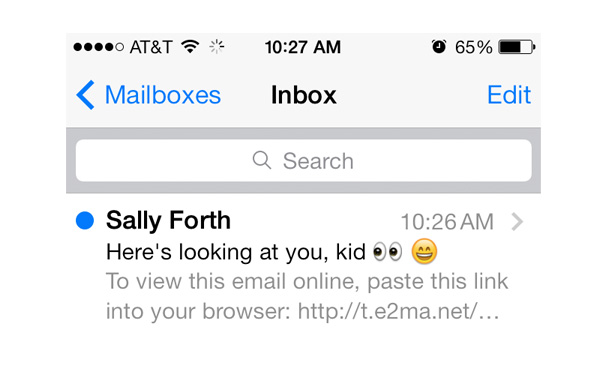Tap the battery icon in status bar
Viewport: 592px width, 370px height.
516,47
